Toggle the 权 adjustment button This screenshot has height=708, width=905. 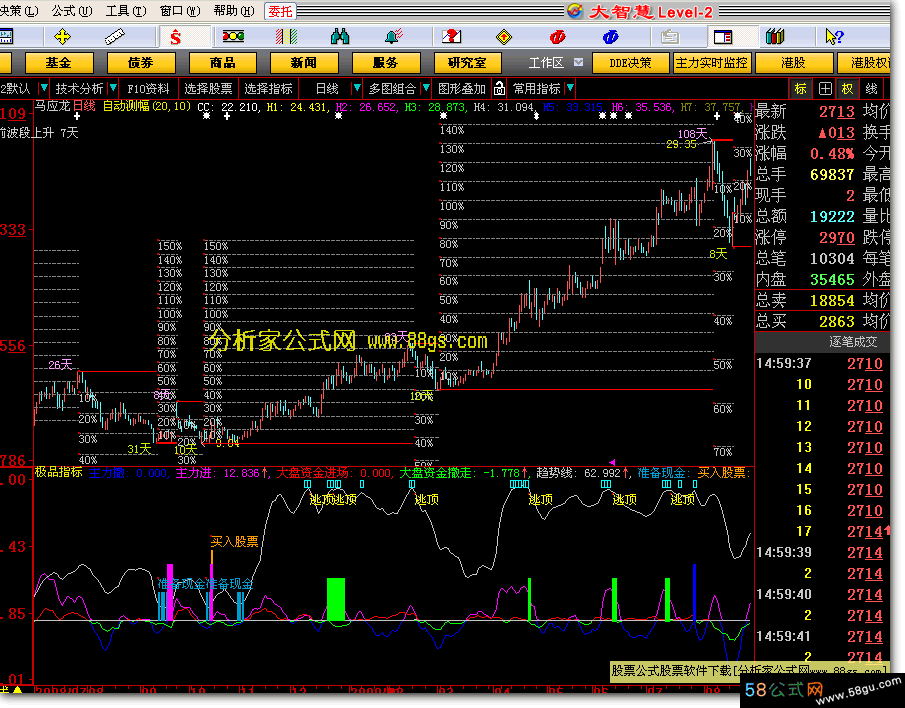847,89
